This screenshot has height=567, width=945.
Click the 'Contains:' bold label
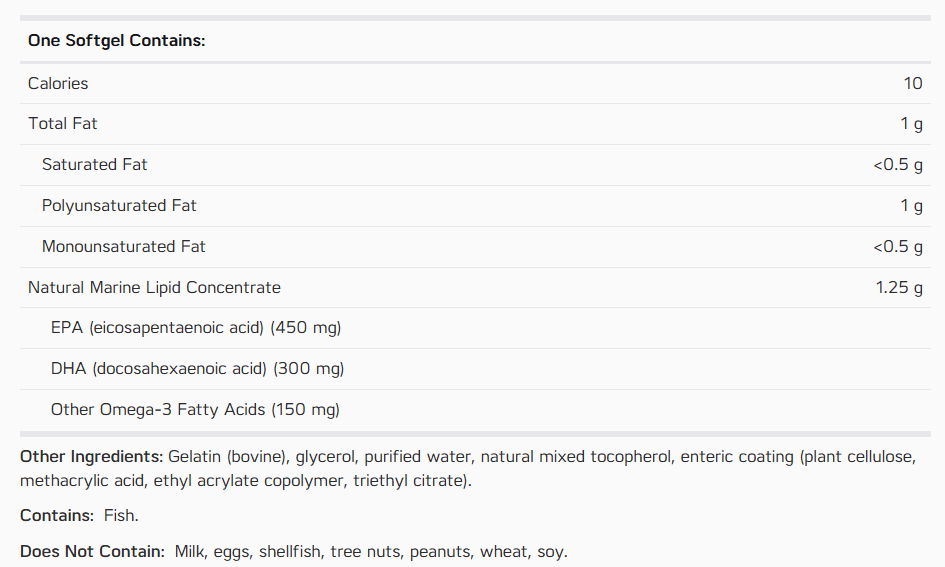pos(57,516)
